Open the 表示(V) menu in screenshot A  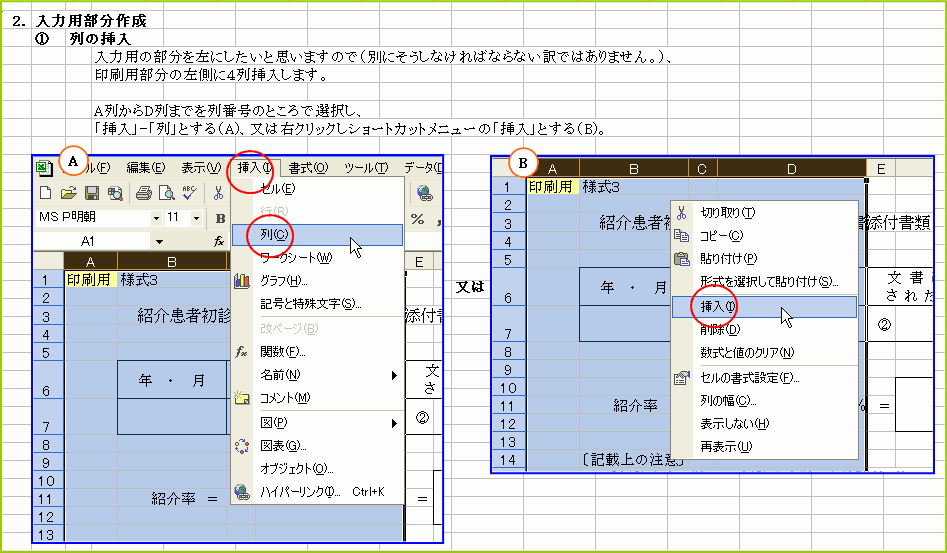[x=201, y=168]
